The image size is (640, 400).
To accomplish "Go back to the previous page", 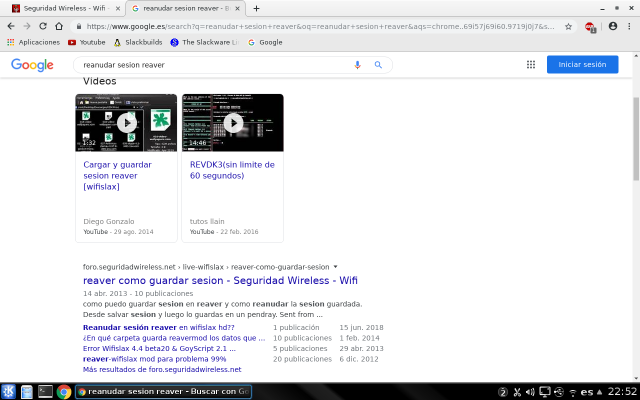I will tap(11, 26).
